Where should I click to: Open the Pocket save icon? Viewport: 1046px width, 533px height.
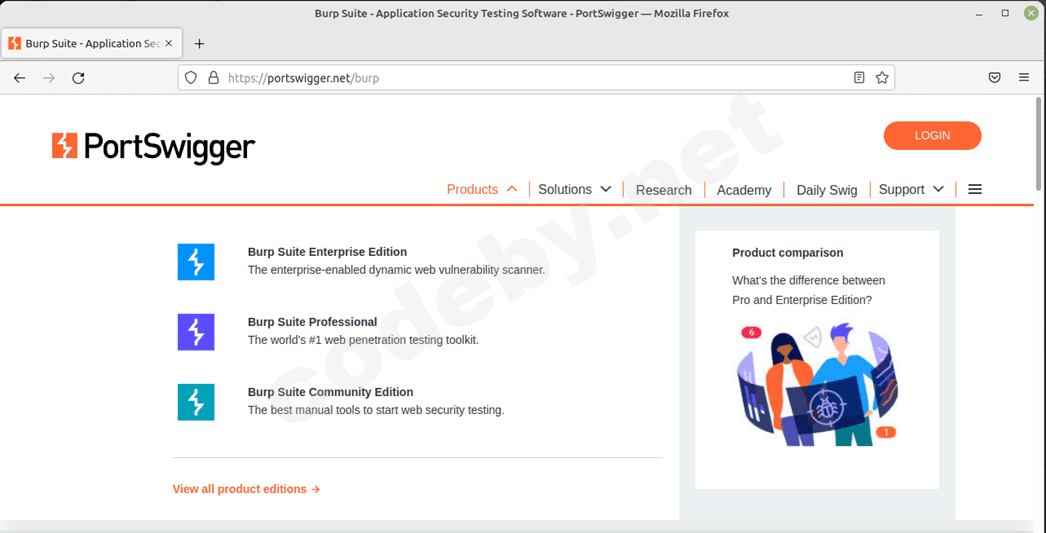point(994,78)
